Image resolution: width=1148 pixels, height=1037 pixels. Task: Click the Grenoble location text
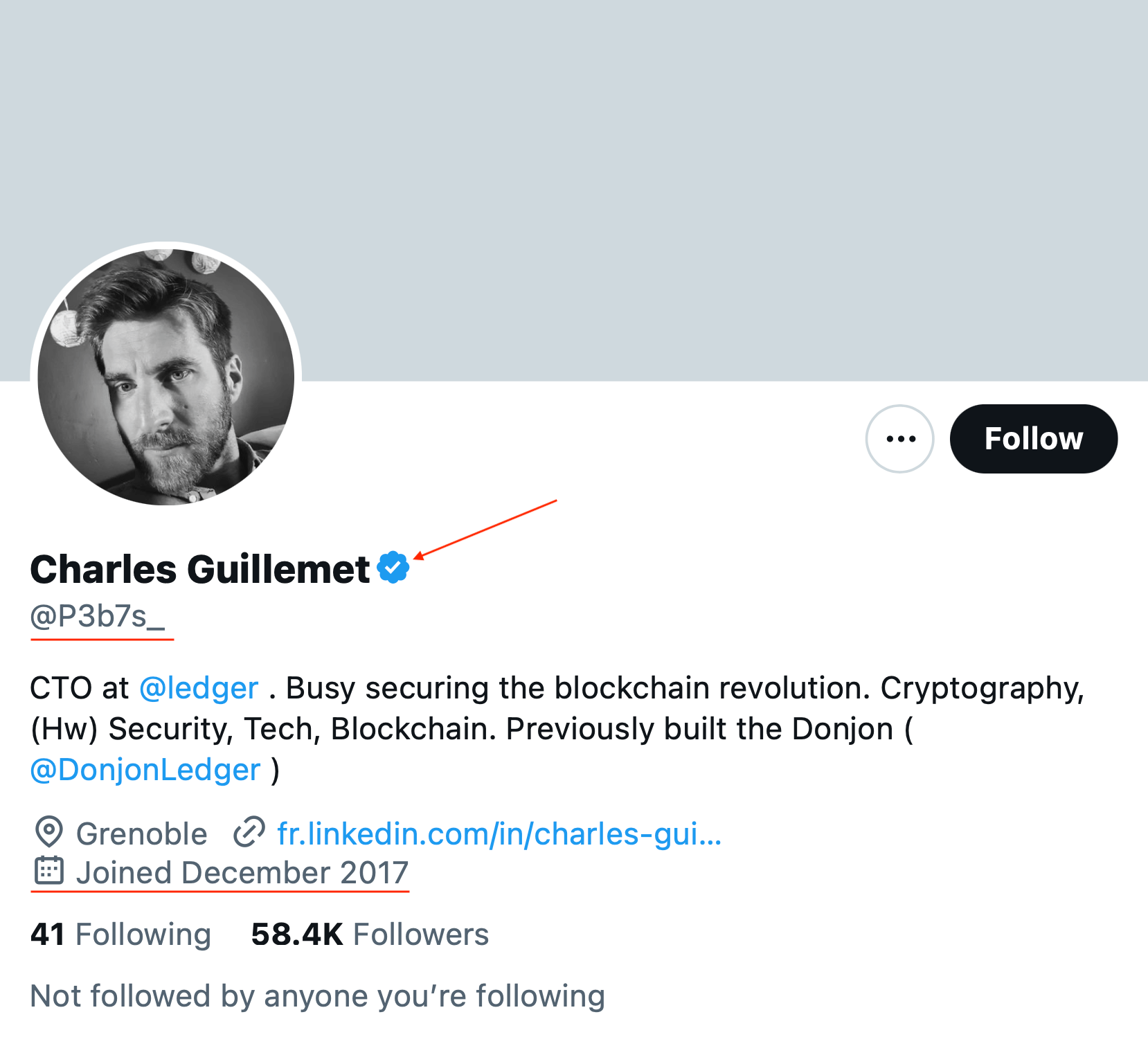click(141, 833)
